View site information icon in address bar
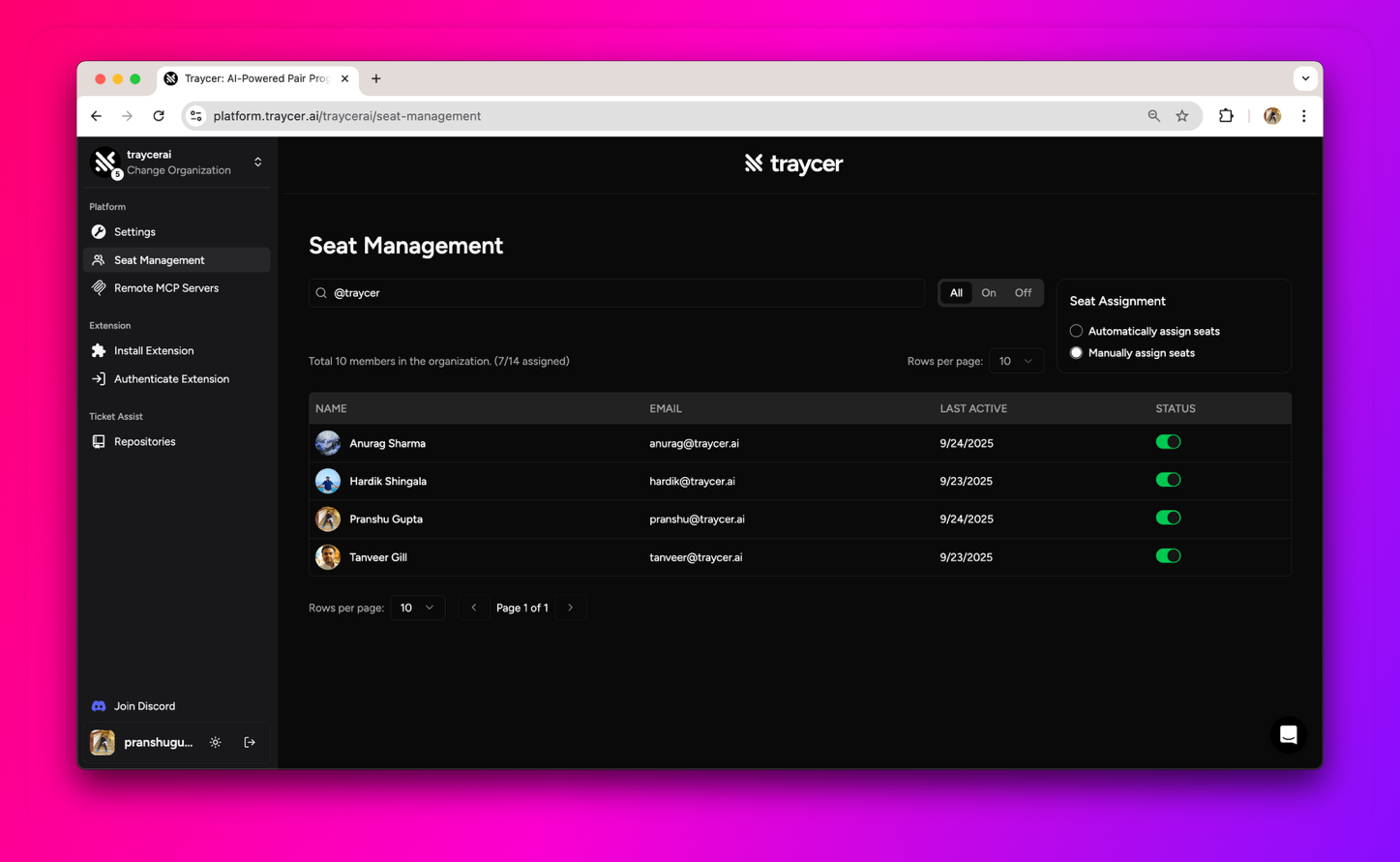Screen dimensions: 1400x862 [x=196, y=116]
